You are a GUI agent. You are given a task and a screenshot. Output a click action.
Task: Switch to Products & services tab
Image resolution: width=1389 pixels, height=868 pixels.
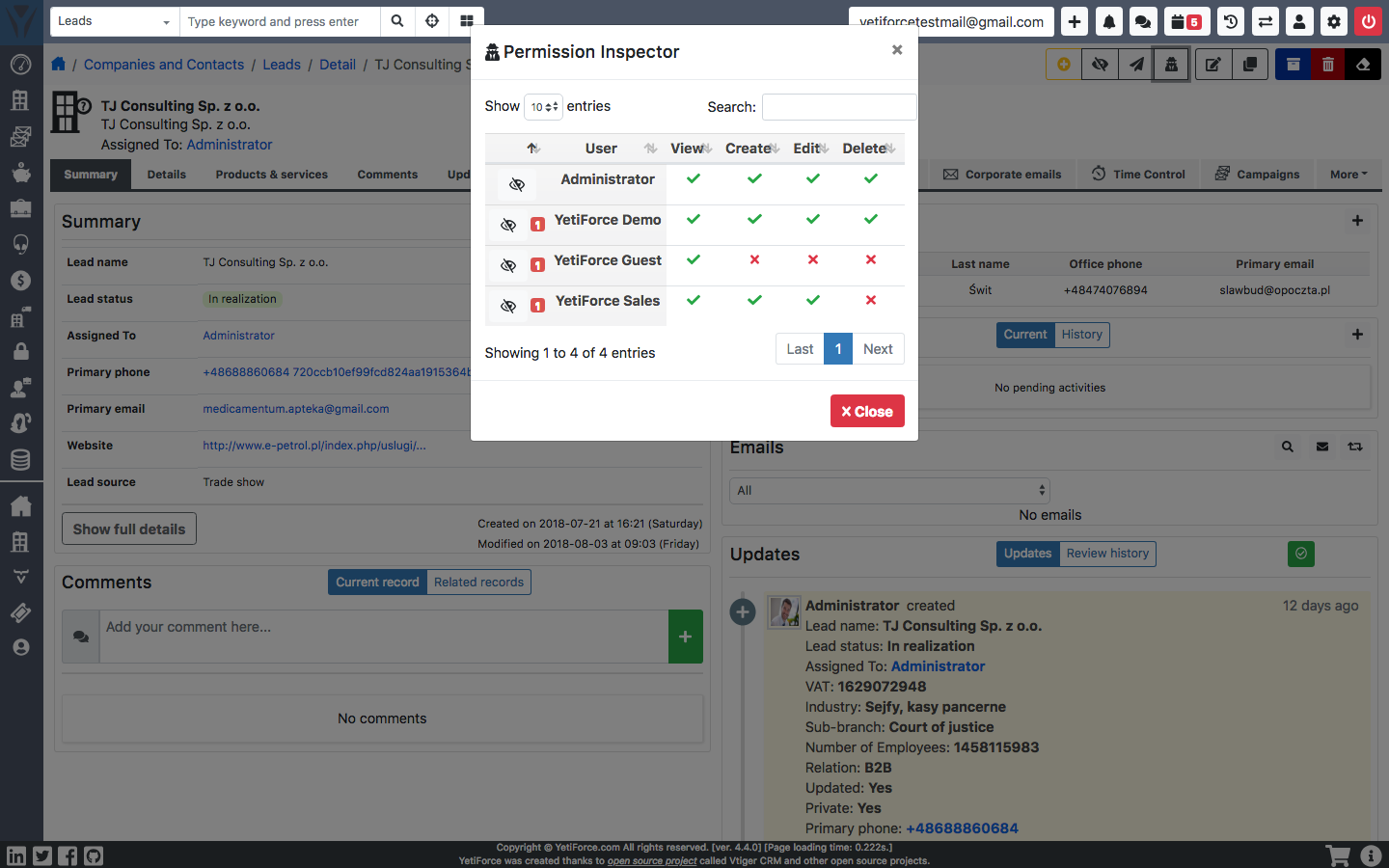click(272, 175)
